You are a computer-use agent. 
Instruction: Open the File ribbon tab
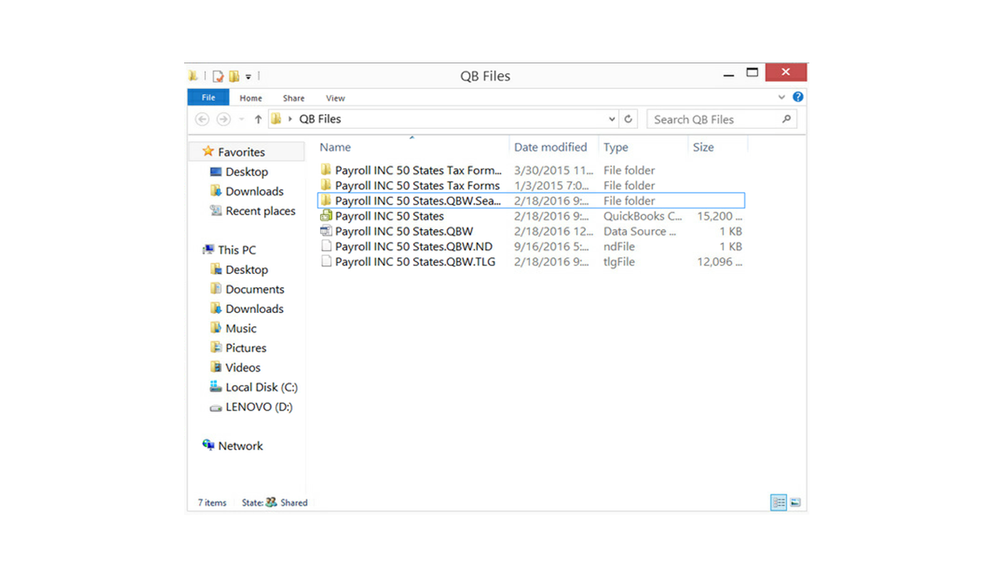pyautogui.click(x=208, y=97)
